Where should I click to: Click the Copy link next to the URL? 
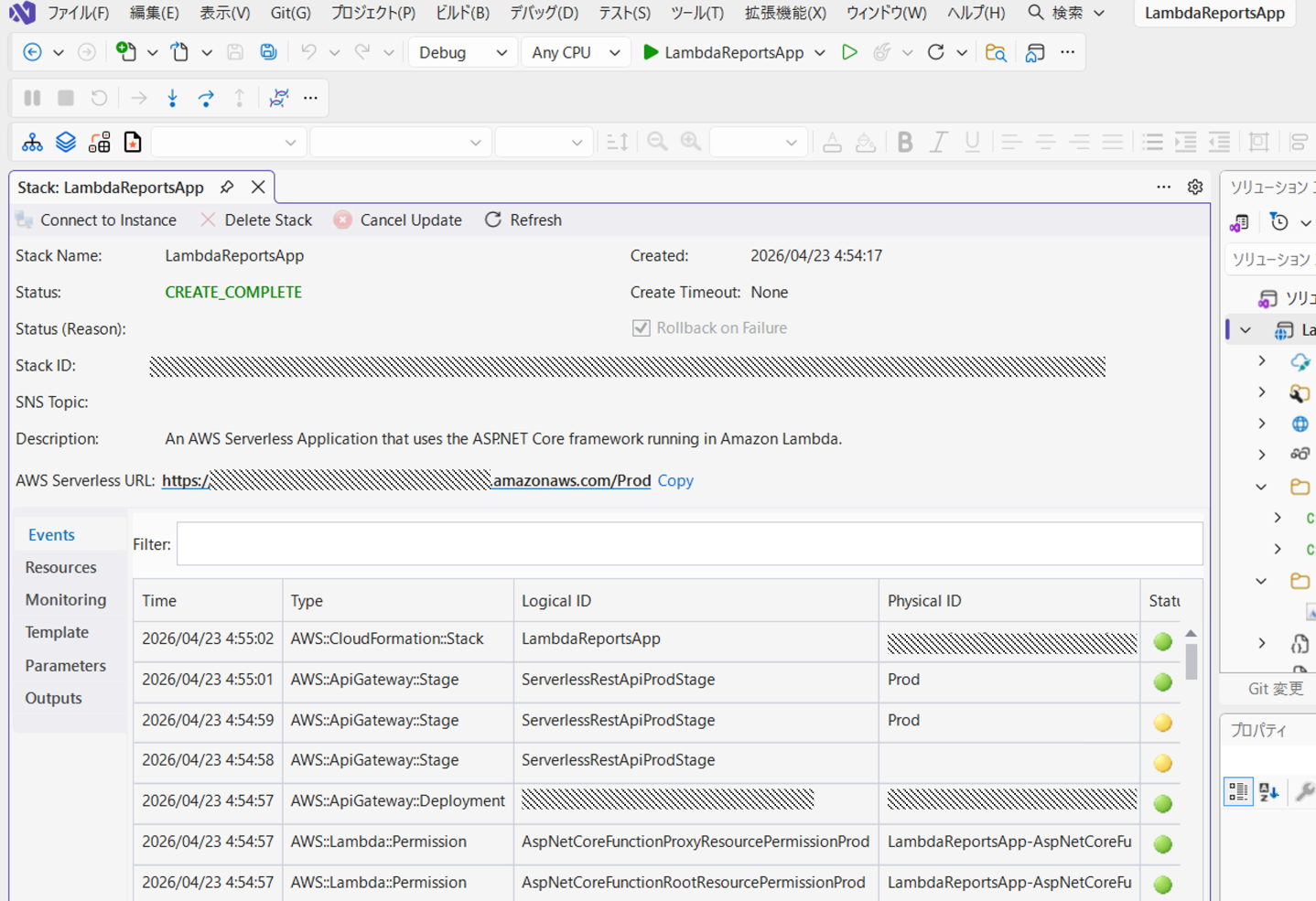click(675, 480)
